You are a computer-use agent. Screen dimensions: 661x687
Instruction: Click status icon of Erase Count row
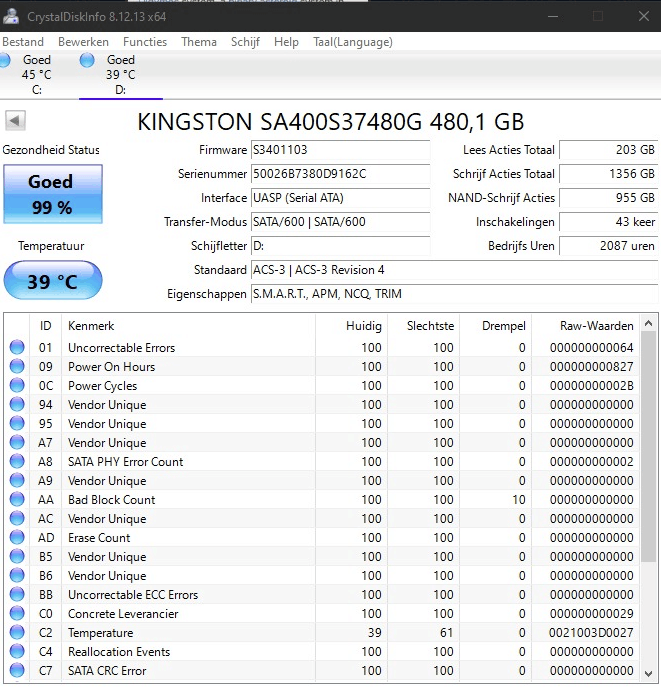click(x=17, y=537)
